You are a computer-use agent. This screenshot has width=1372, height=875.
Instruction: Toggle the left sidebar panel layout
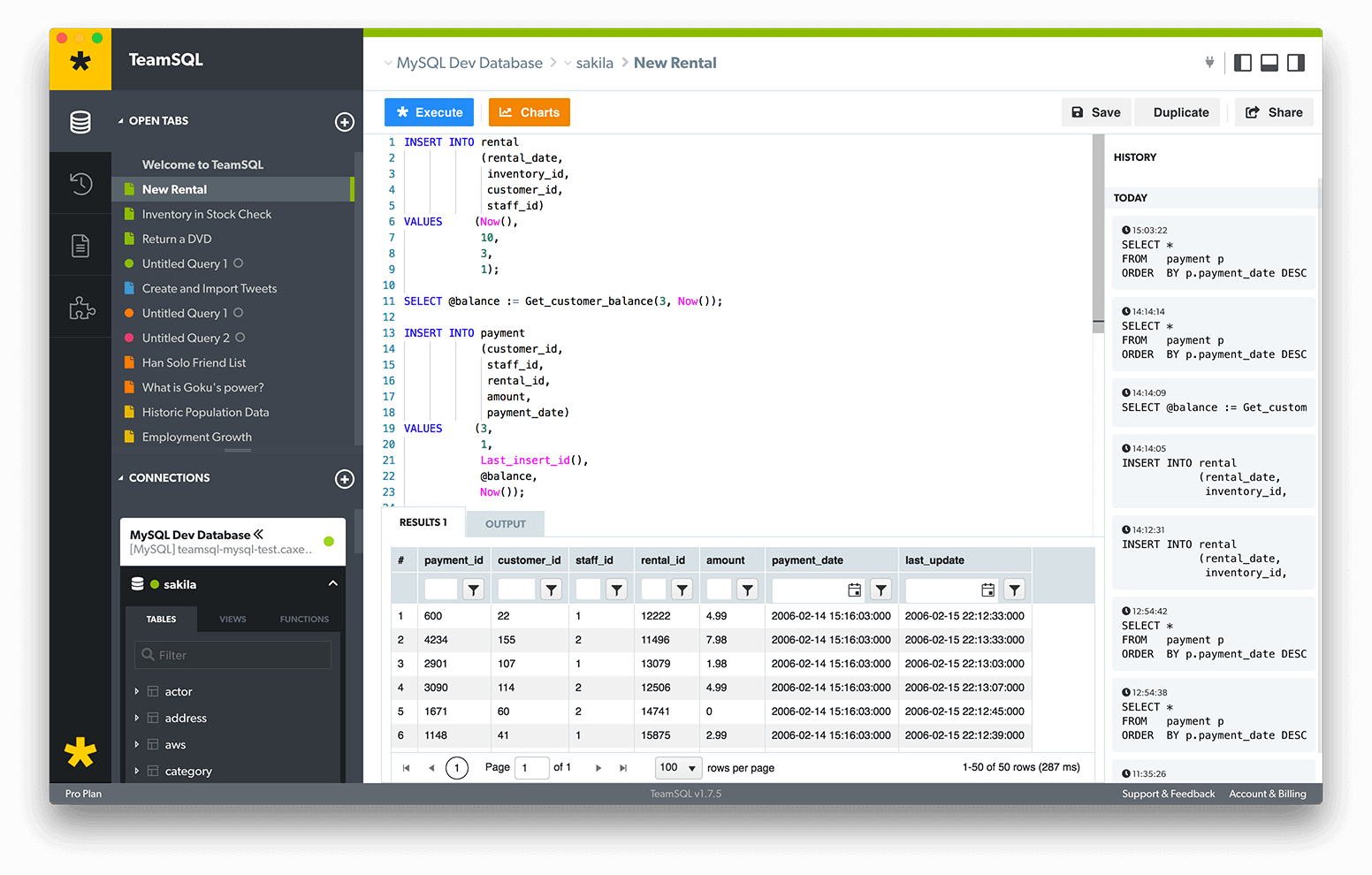(1242, 63)
